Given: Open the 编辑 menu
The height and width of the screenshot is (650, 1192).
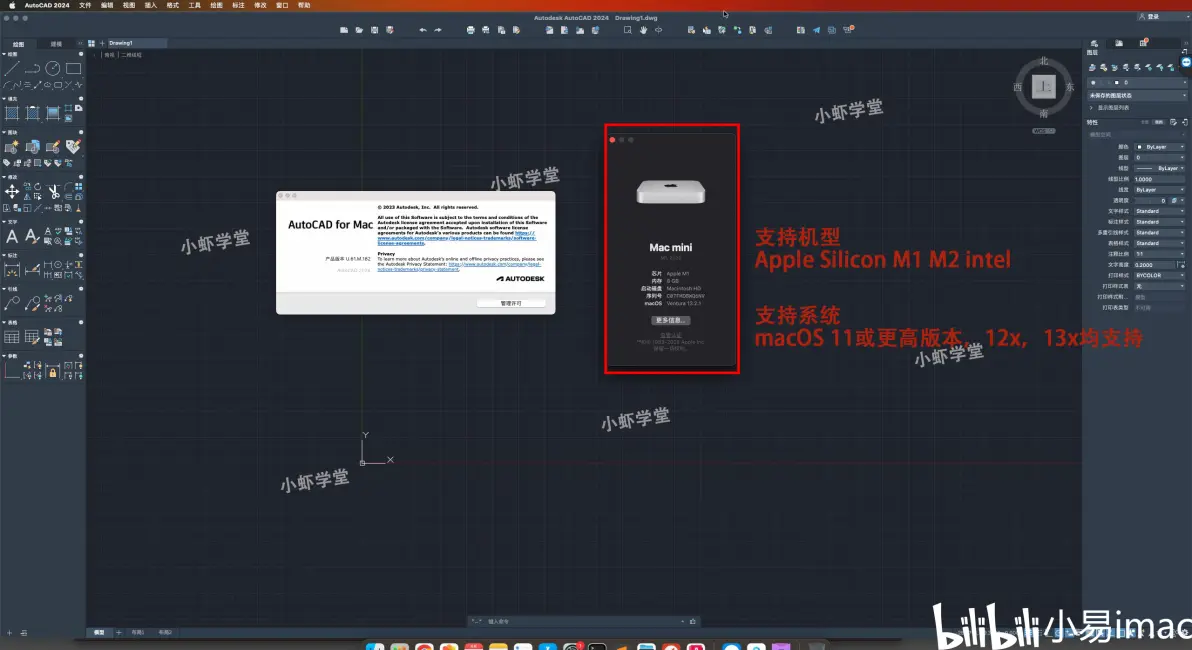Looking at the screenshot, I should (107, 5).
